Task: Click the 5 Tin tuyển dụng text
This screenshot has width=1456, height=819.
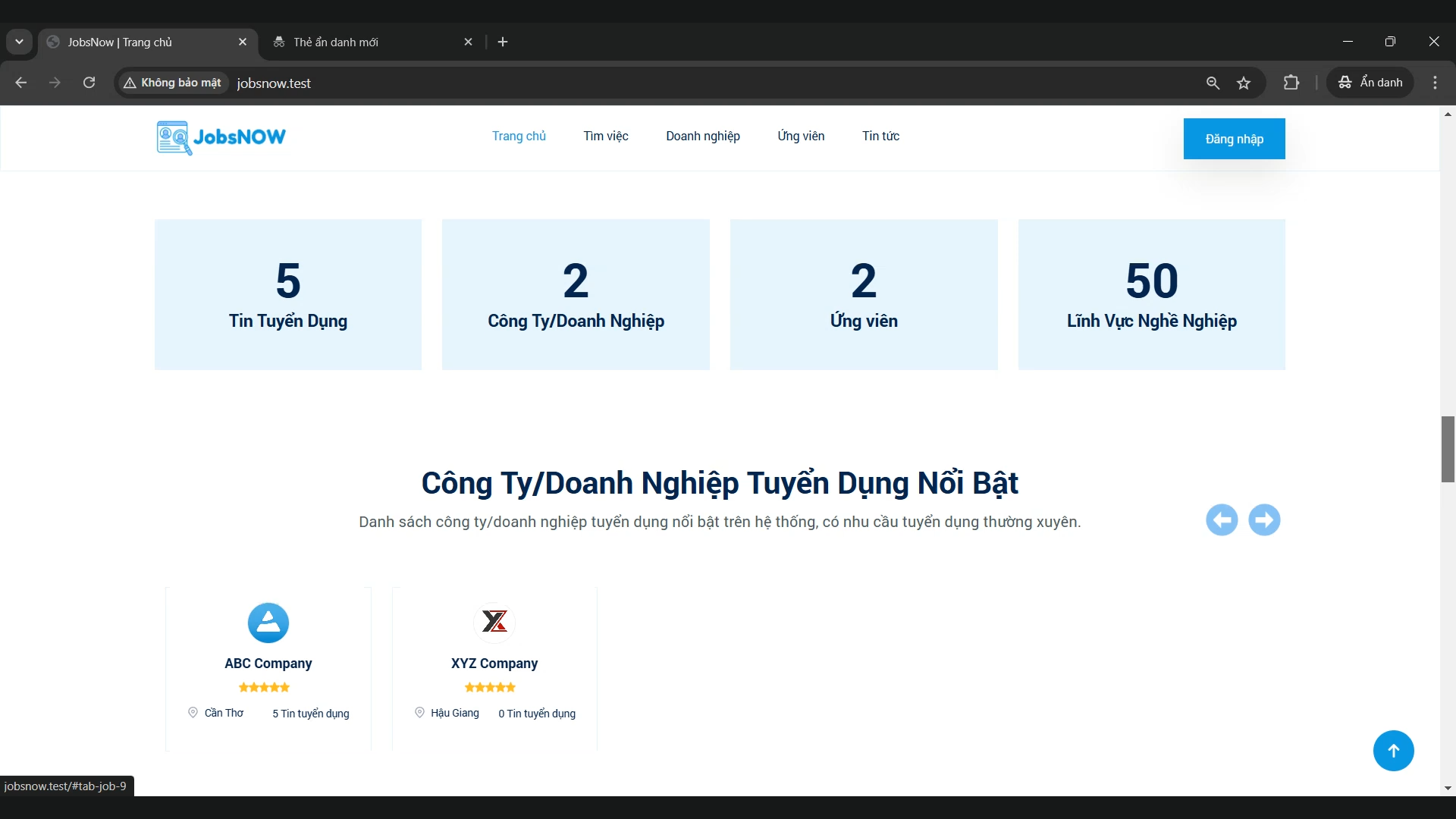Action: pos(311,714)
